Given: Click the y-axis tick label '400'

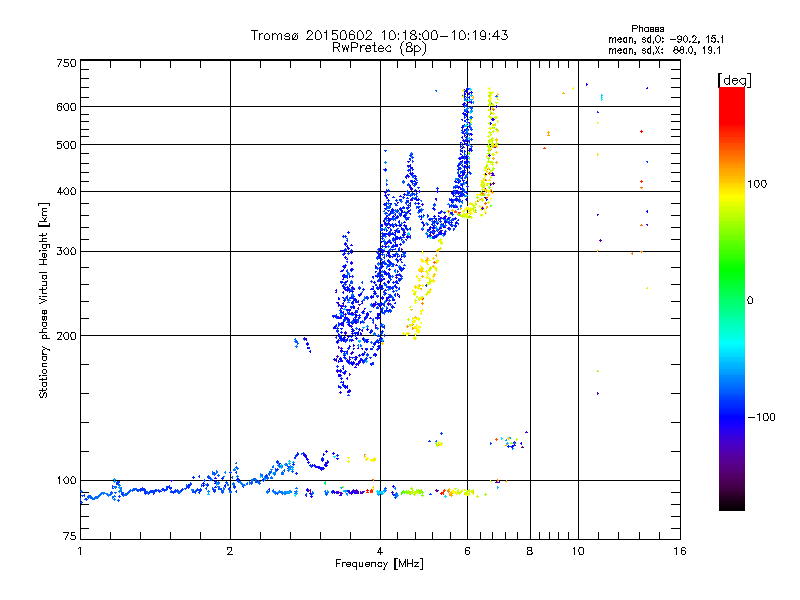Looking at the screenshot, I should click(66, 192).
